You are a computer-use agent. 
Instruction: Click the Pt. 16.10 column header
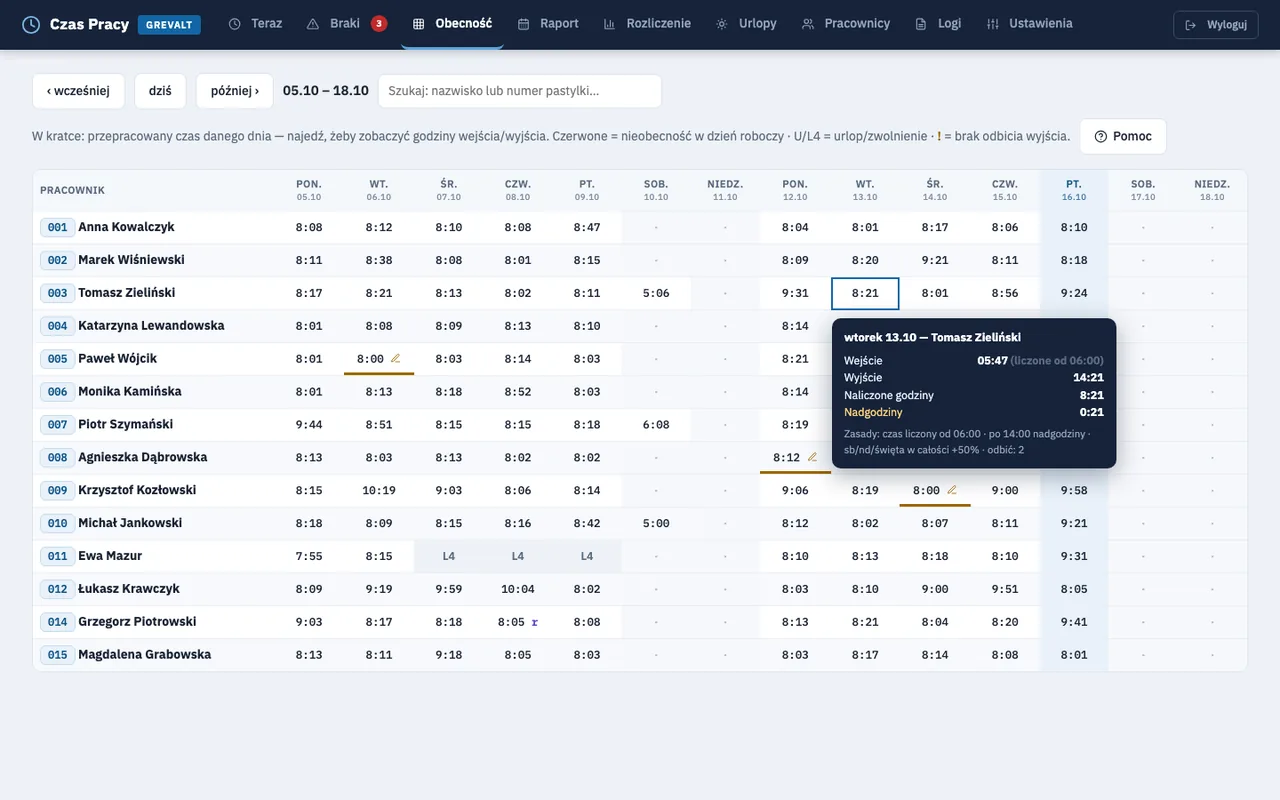point(1074,190)
